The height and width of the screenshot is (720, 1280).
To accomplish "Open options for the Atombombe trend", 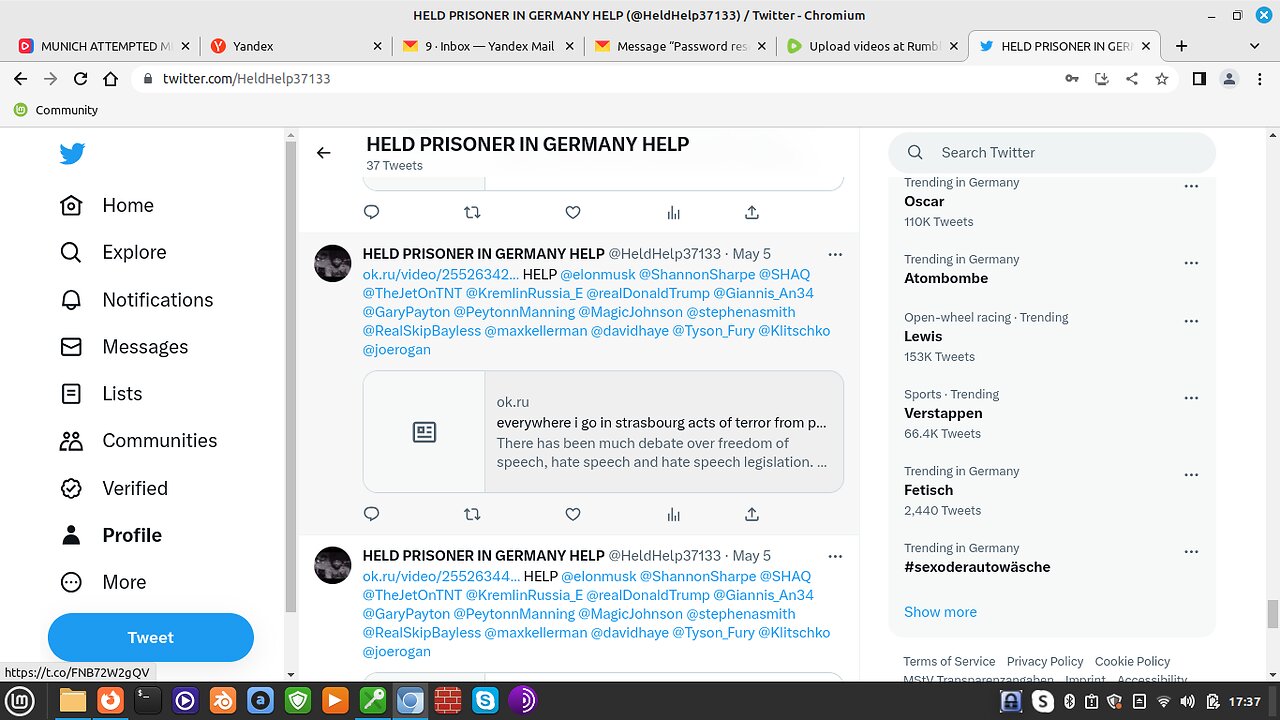I will tap(1191, 263).
